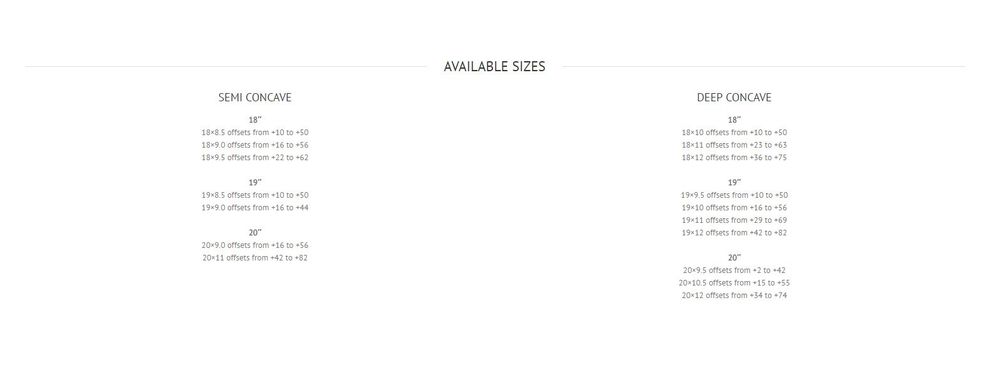
Task: Click 20x11 offsets +42 to +82 line
Action: click(255, 258)
